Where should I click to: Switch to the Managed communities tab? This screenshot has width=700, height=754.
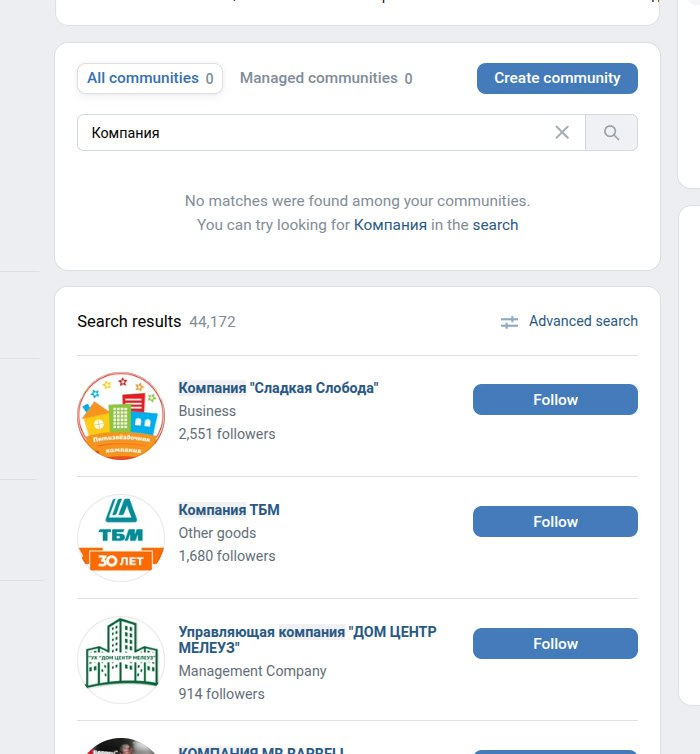(326, 78)
